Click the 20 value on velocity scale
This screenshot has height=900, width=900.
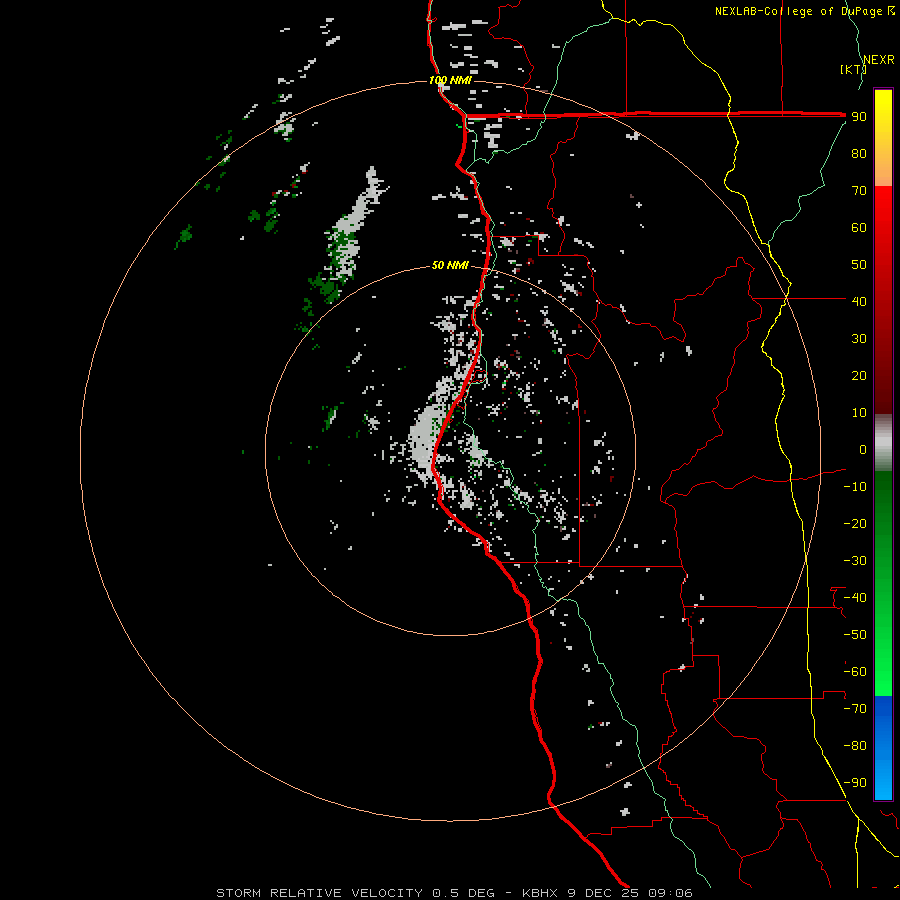click(x=859, y=375)
